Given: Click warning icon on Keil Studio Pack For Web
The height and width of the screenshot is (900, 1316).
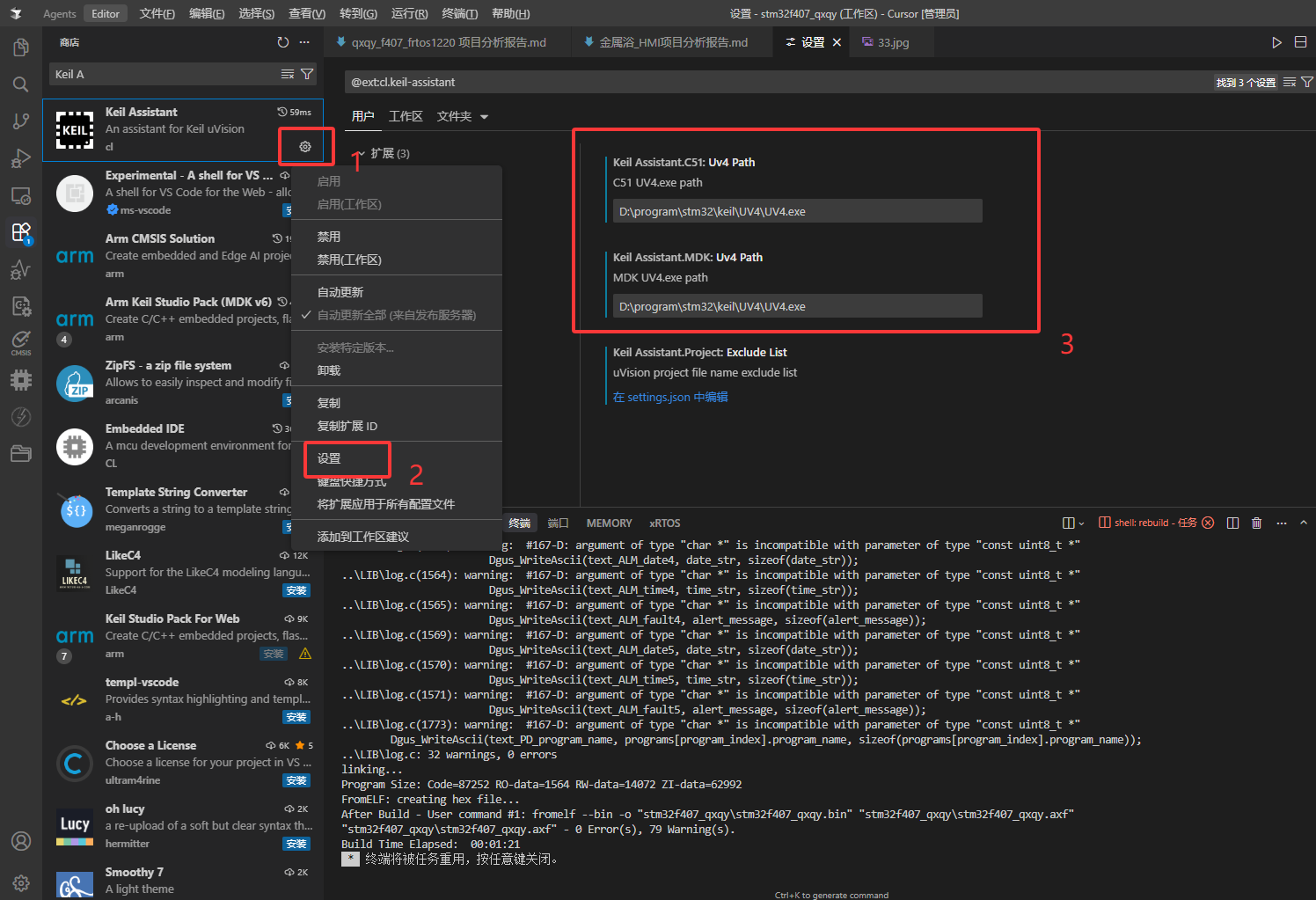Looking at the screenshot, I should tap(305, 654).
